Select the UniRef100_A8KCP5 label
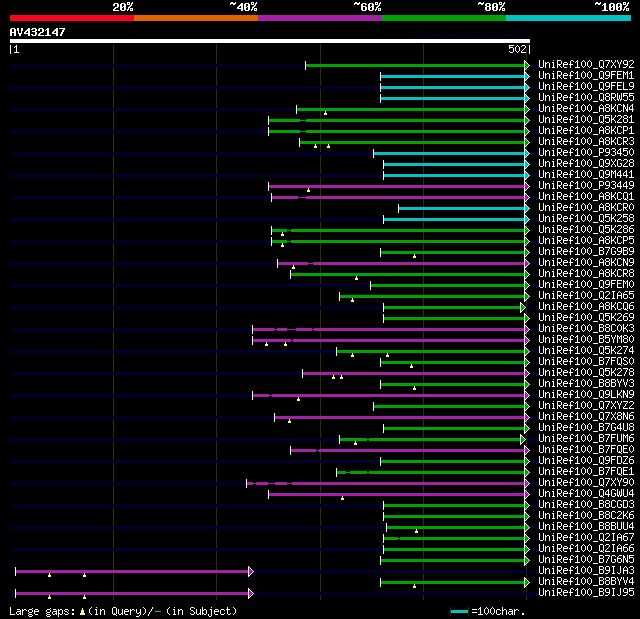This screenshot has height=619, width=640. 586,241
